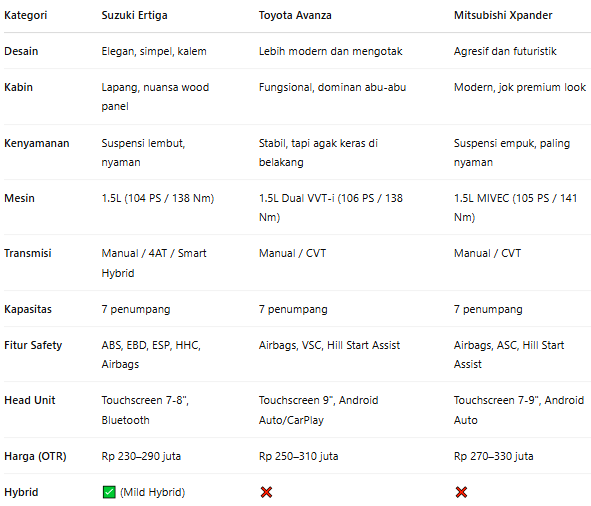591x506 pixels.
Task: Click the red X under Toyota Avanza
Action: 266,492
